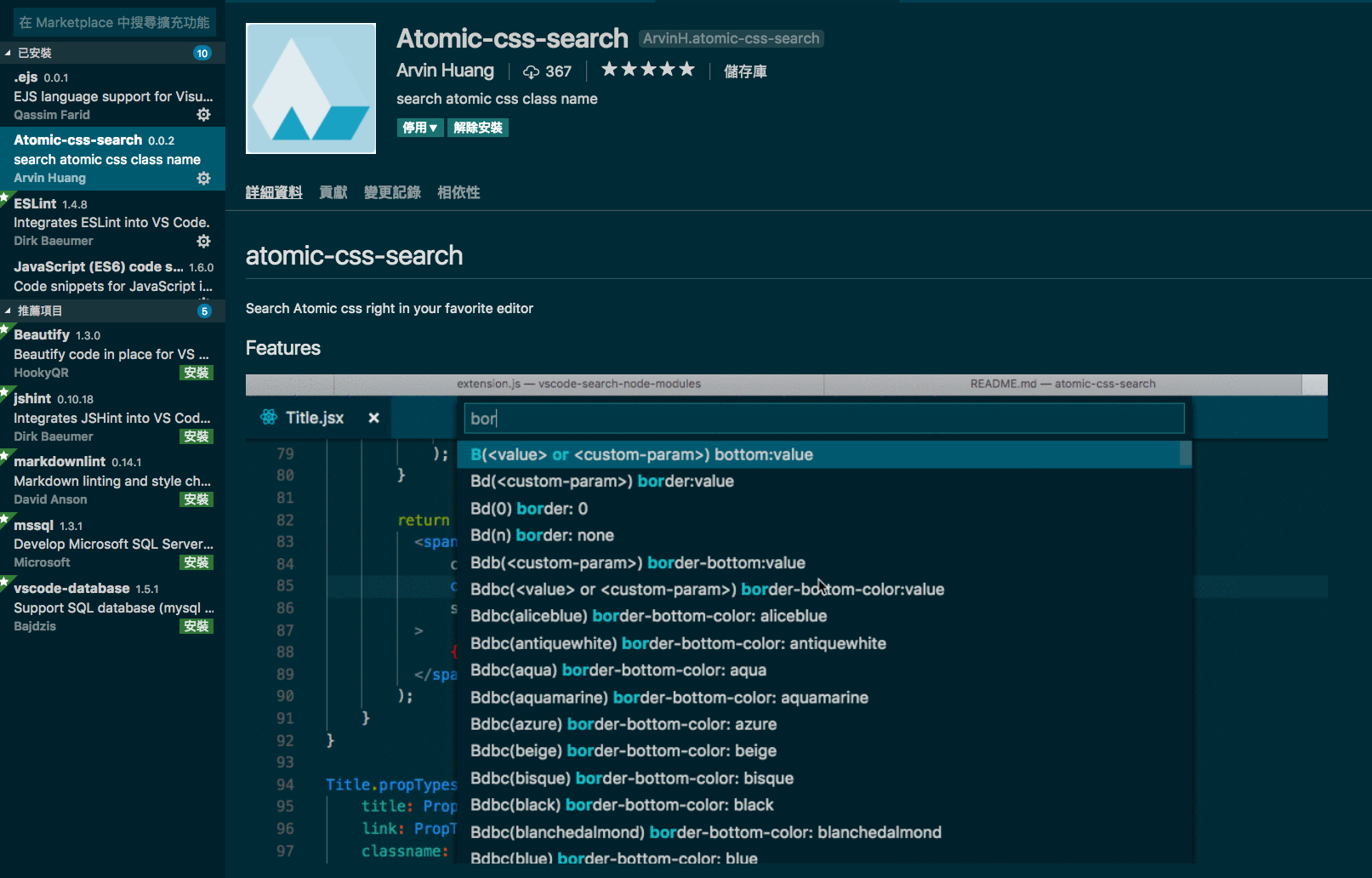This screenshot has height=878, width=1372.
Task: Install the markdownlint extension
Action: pos(196,499)
